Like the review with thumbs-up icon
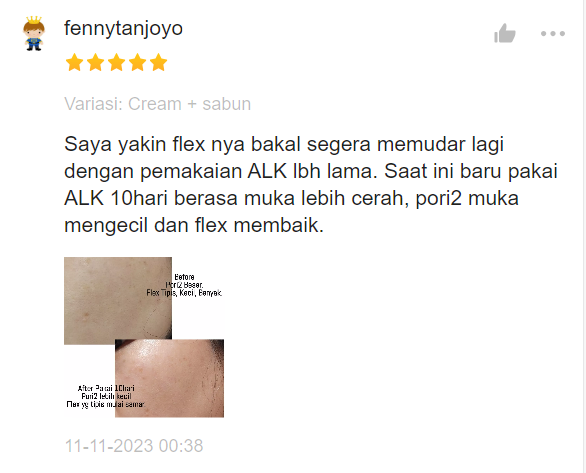586x473 pixels. (505, 33)
